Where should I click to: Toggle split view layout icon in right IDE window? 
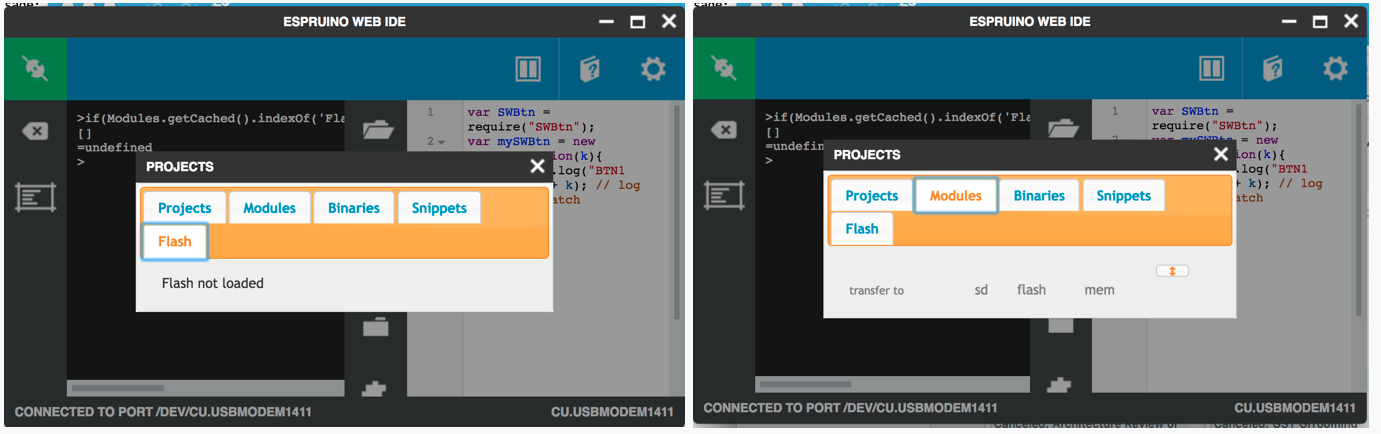[x=1212, y=69]
